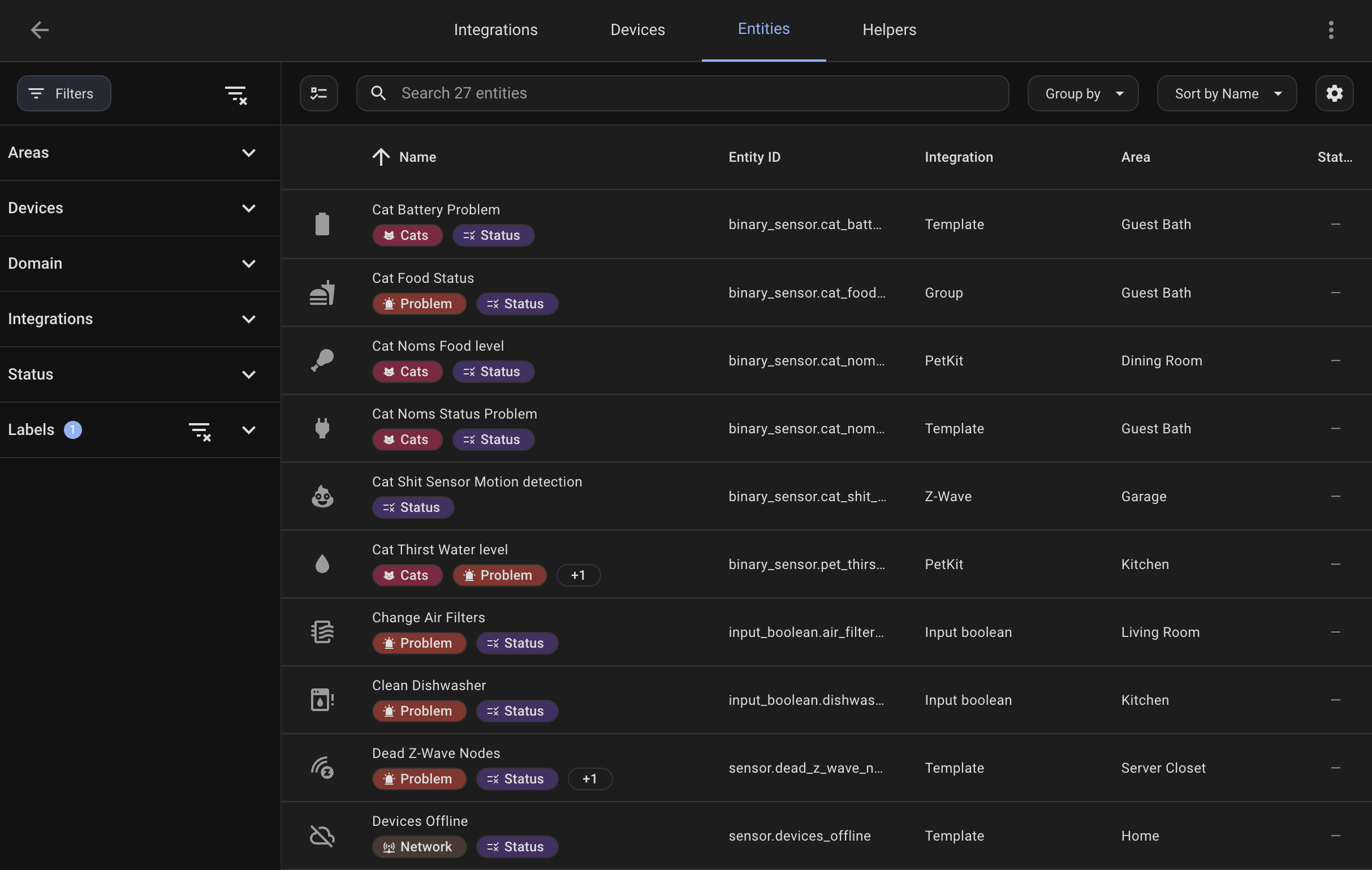Image resolution: width=1372 pixels, height=870 pixels.
Task: Open the Sort by Name dropdown
Action: pos(1226,93)
